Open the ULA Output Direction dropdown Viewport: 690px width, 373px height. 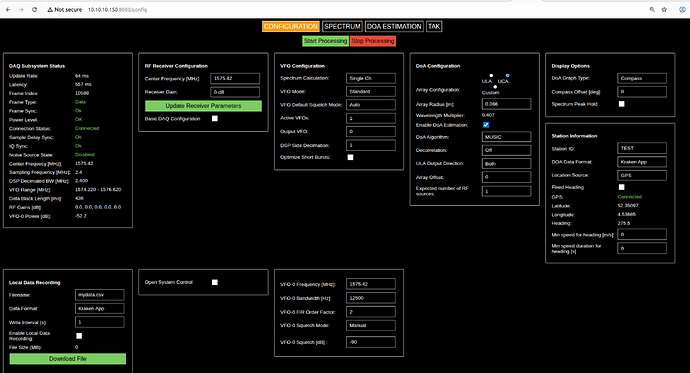tap(506, 164)
